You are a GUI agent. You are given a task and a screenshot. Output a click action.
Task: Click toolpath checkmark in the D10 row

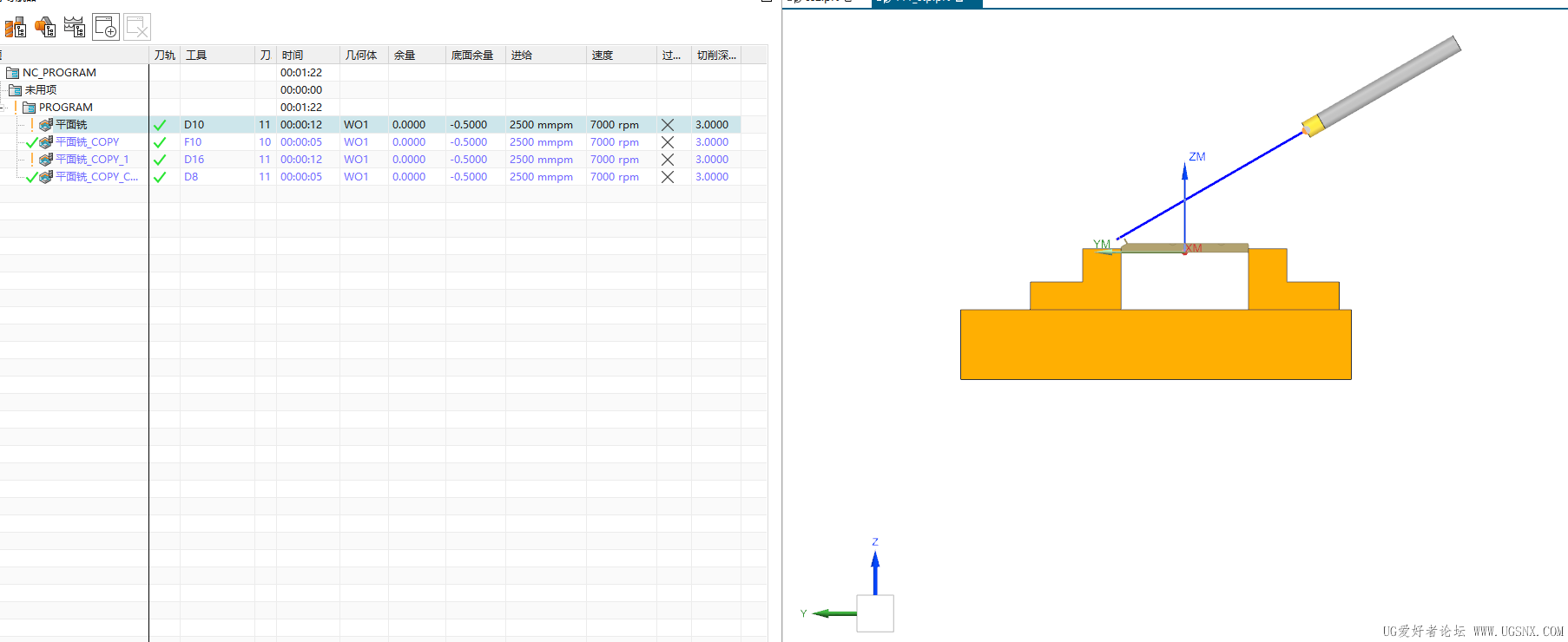pos(160,125)
